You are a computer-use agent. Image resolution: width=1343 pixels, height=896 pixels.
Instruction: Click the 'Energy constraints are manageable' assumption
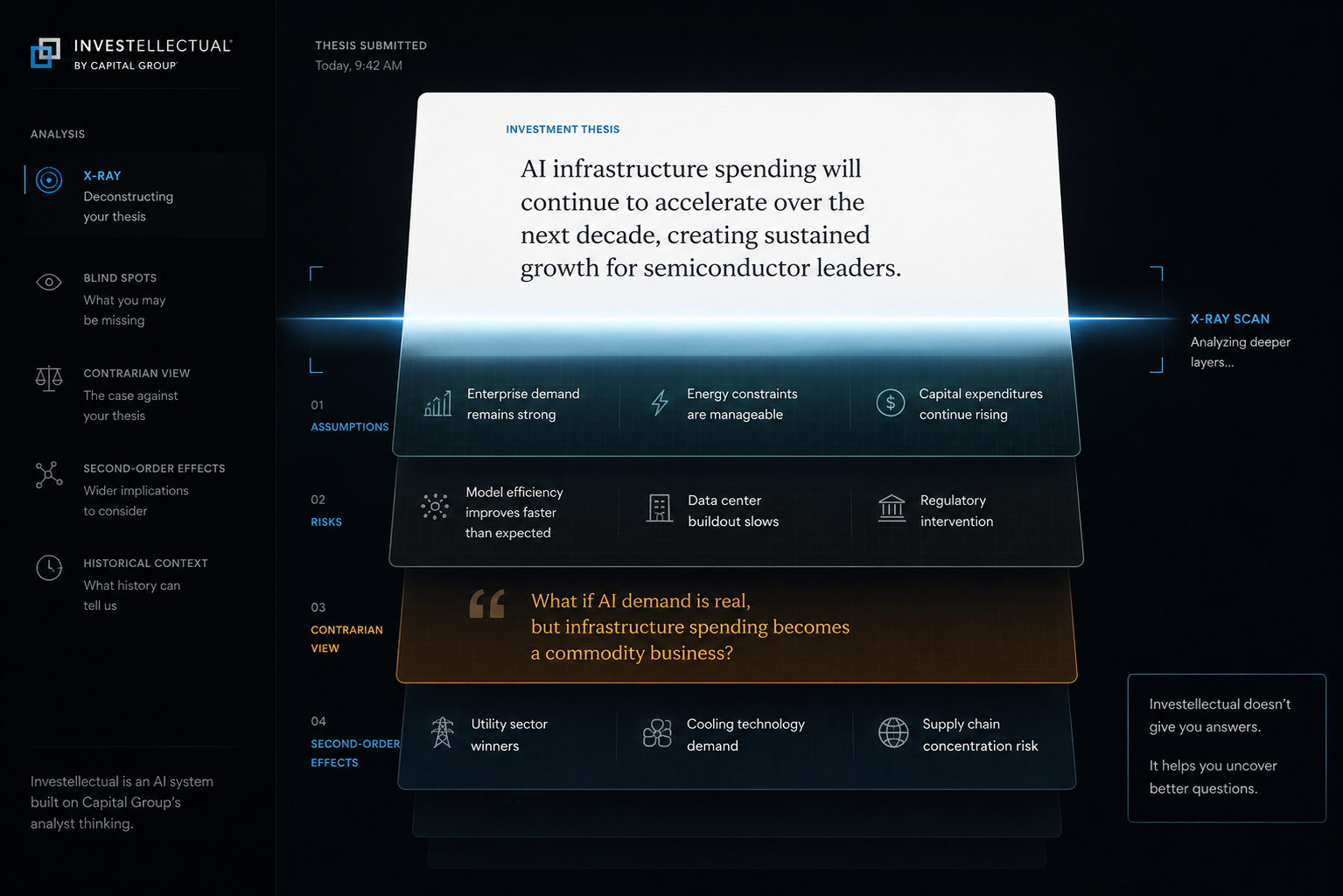point(742,404)
